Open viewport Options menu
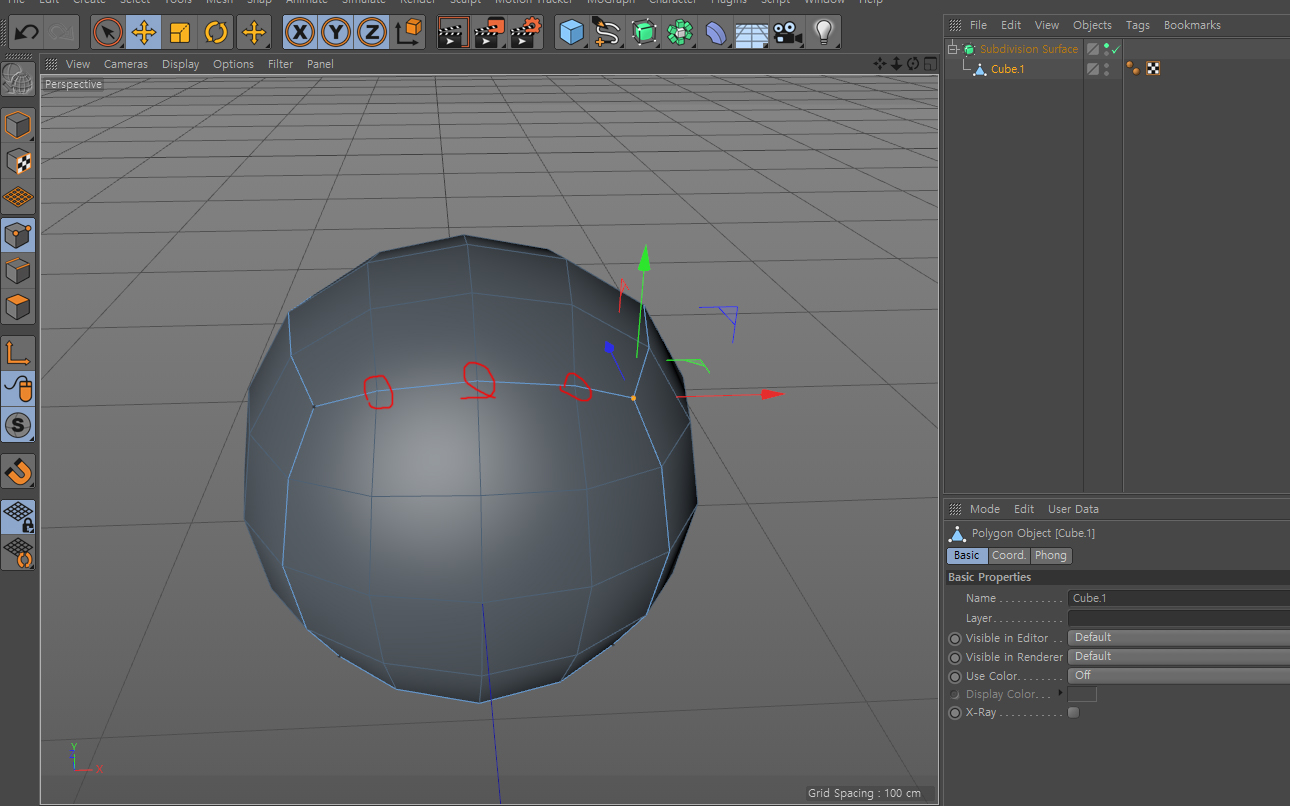 pos(234,64)
